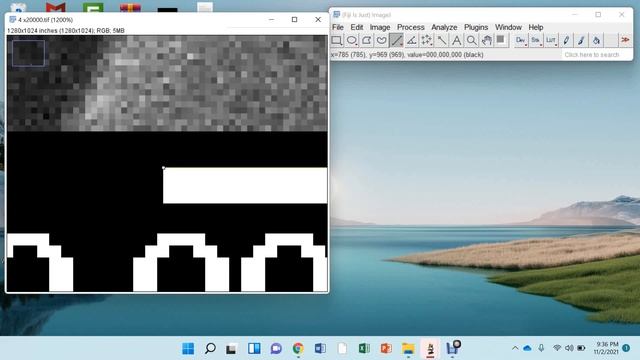
Task: Open Teams Chat from taskbar
Action: [x=276, y=349]
